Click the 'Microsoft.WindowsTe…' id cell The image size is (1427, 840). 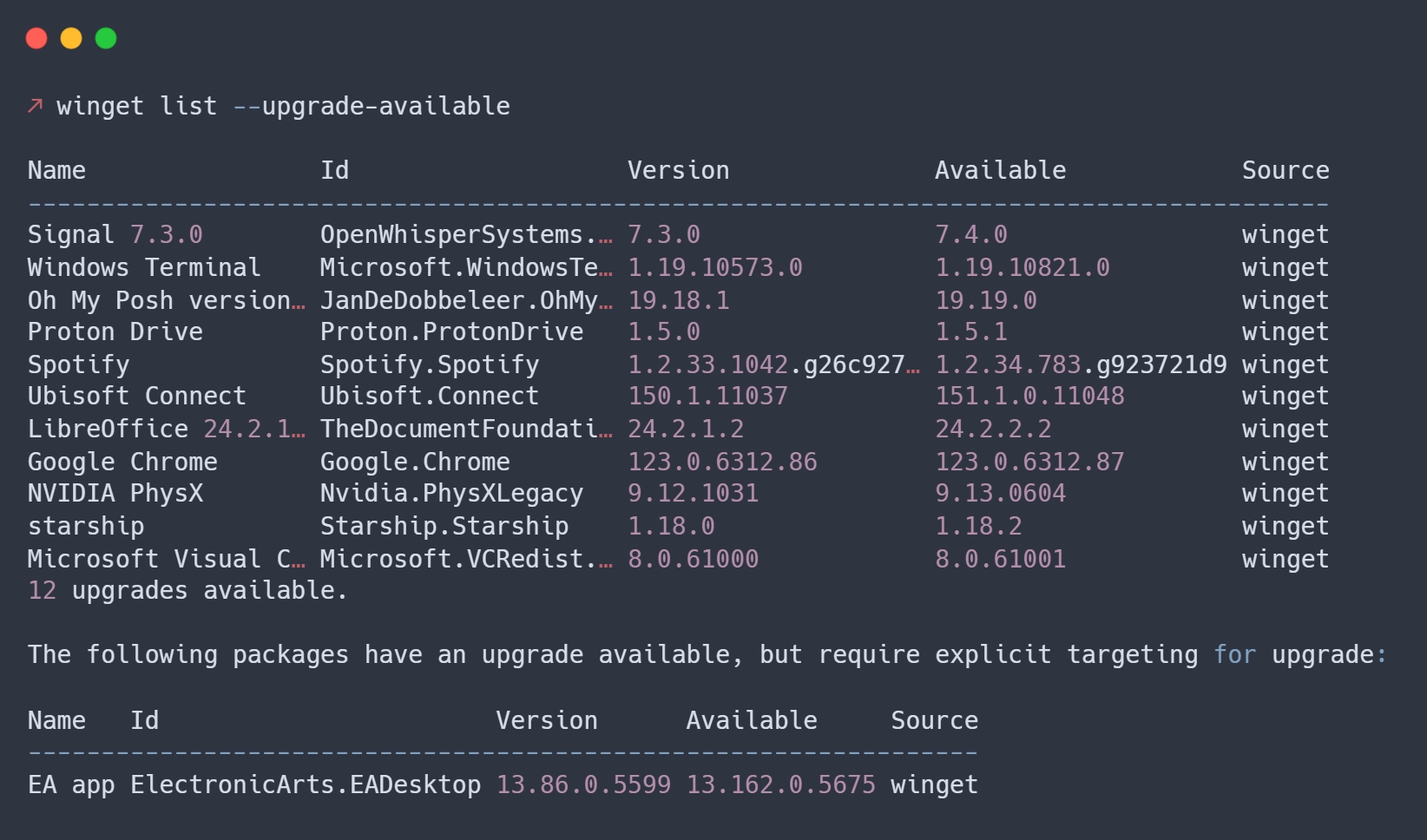coord(466,267)
